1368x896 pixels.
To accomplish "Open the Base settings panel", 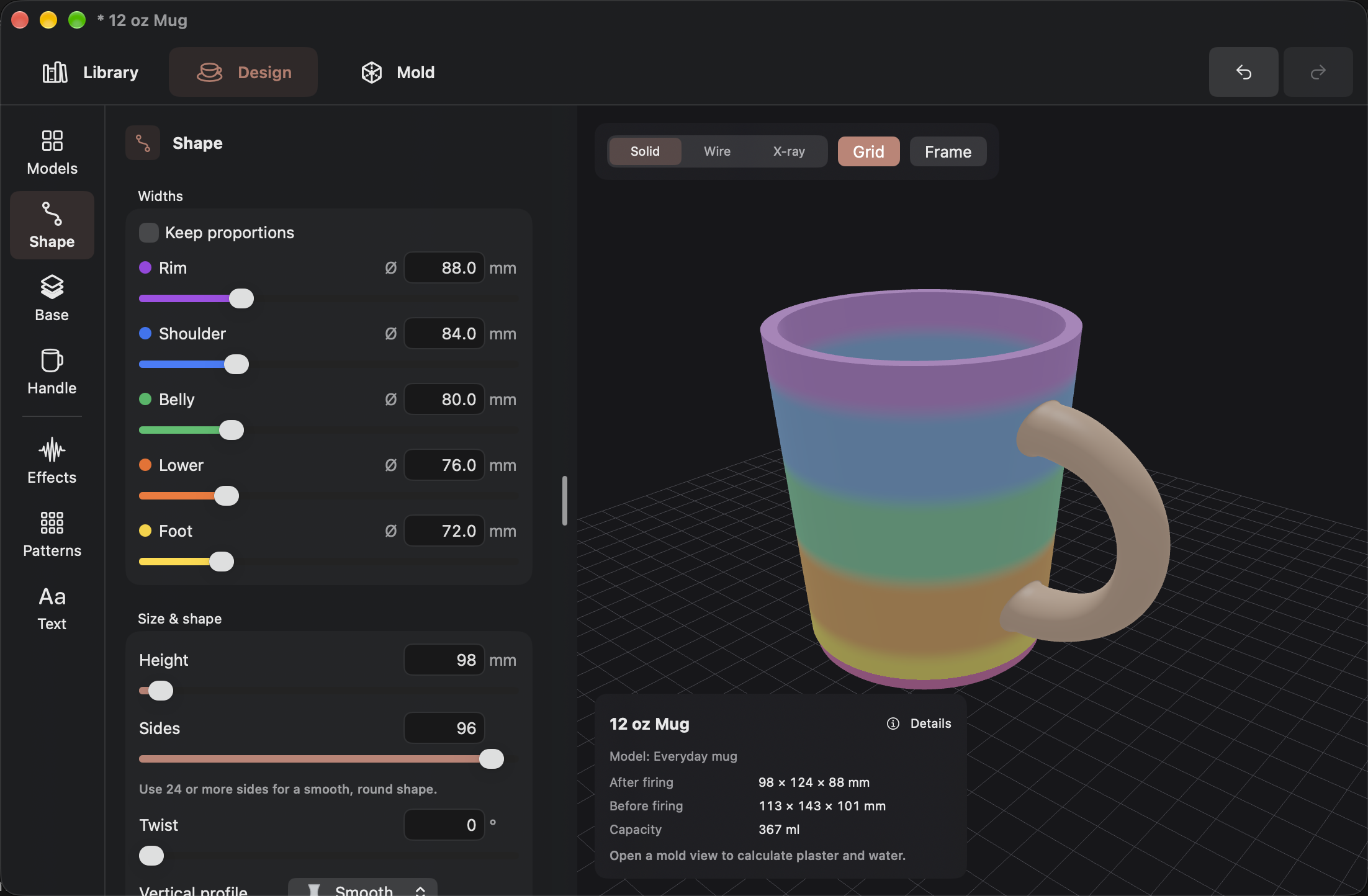I will pos(52,298).
